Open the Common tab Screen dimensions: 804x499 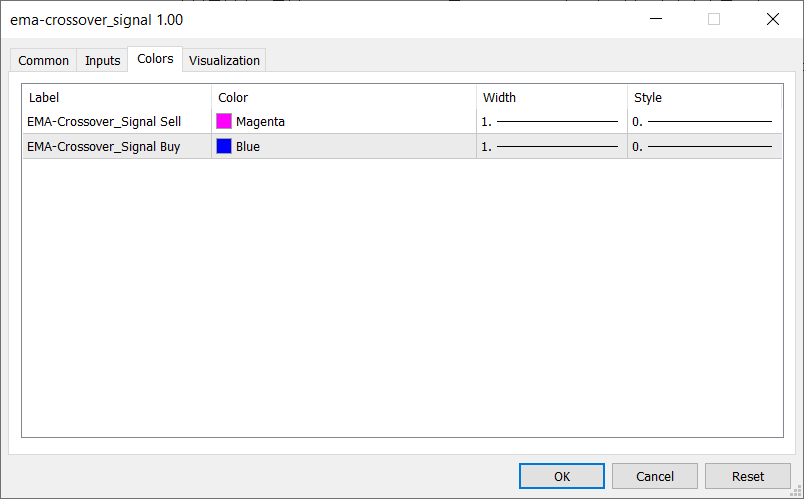(44, 60)
